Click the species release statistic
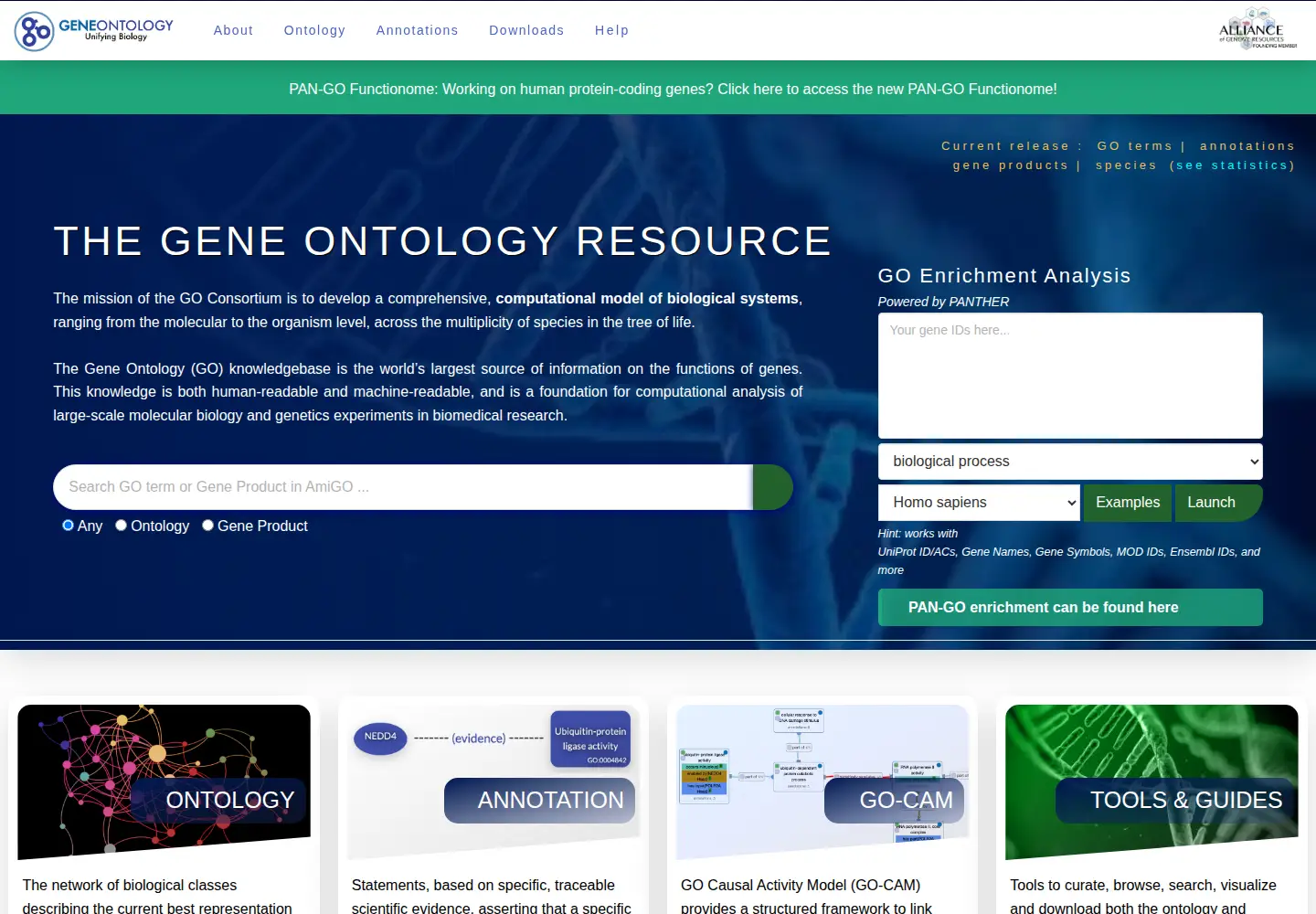Viewport: 1316px width, 914px height. pyautogui.click(x=1126, y=165)
